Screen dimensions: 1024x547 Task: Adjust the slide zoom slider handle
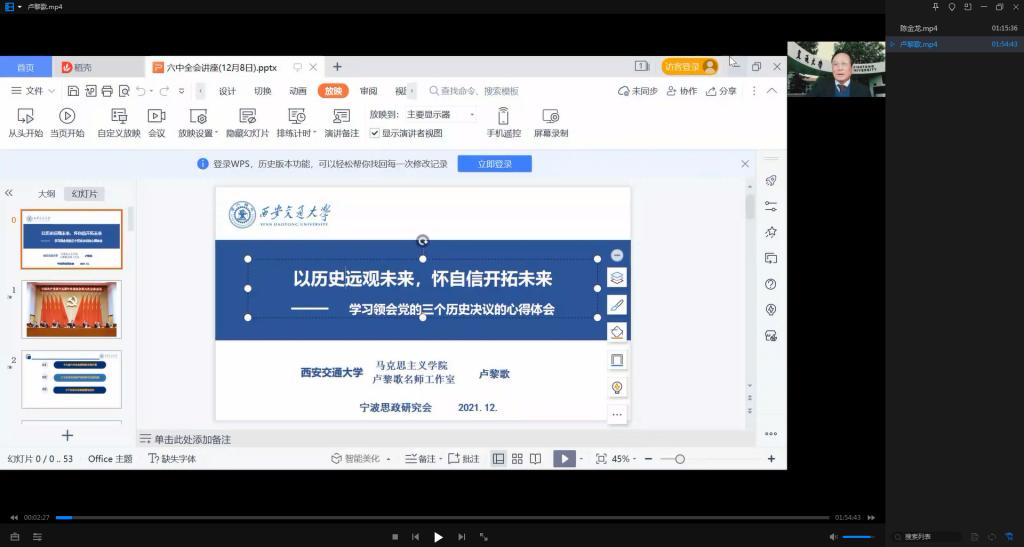(x=680, y=459)
